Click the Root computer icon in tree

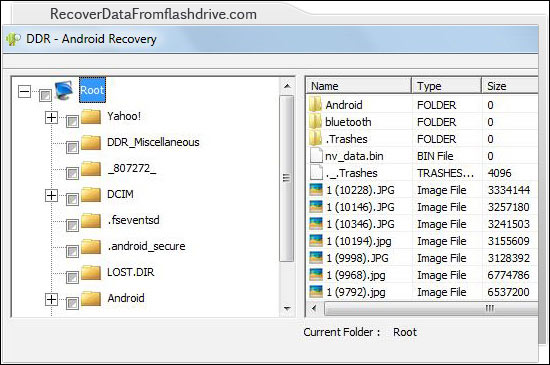click(x=64, y=90)
